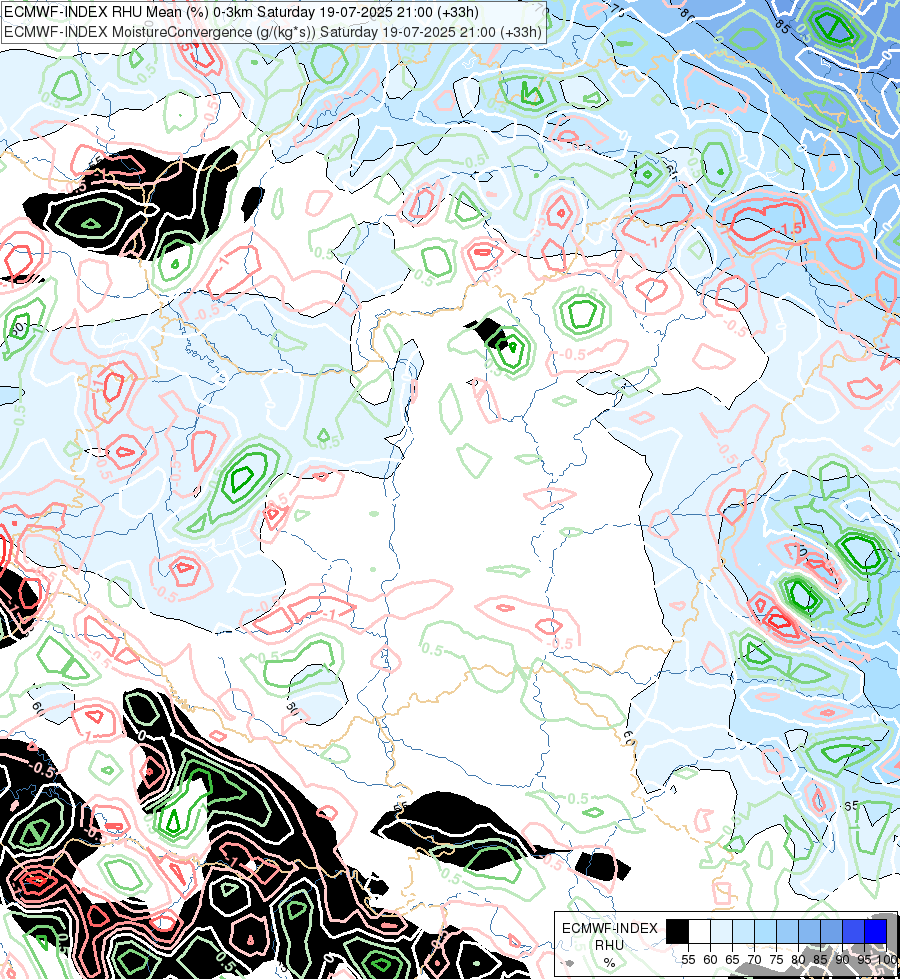Select the MoistureConvergence title line
900x979 pixels.
click(x=272, y=31)
